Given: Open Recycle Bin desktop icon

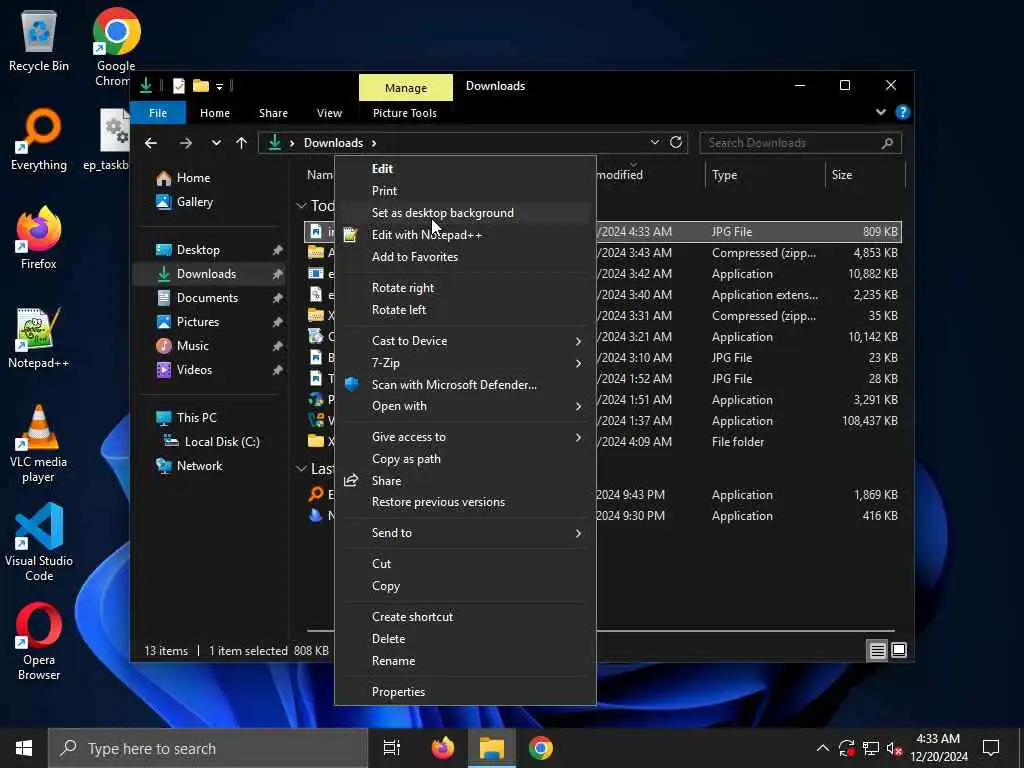Looking at the screenshot, I should tap(39, 40).
